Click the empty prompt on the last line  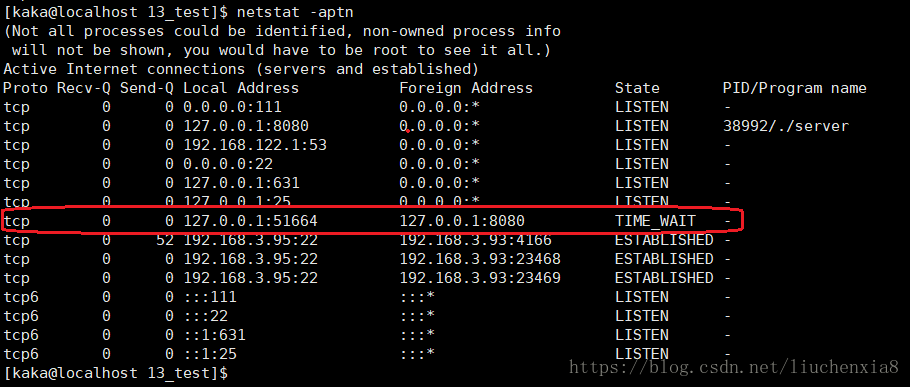115,372
